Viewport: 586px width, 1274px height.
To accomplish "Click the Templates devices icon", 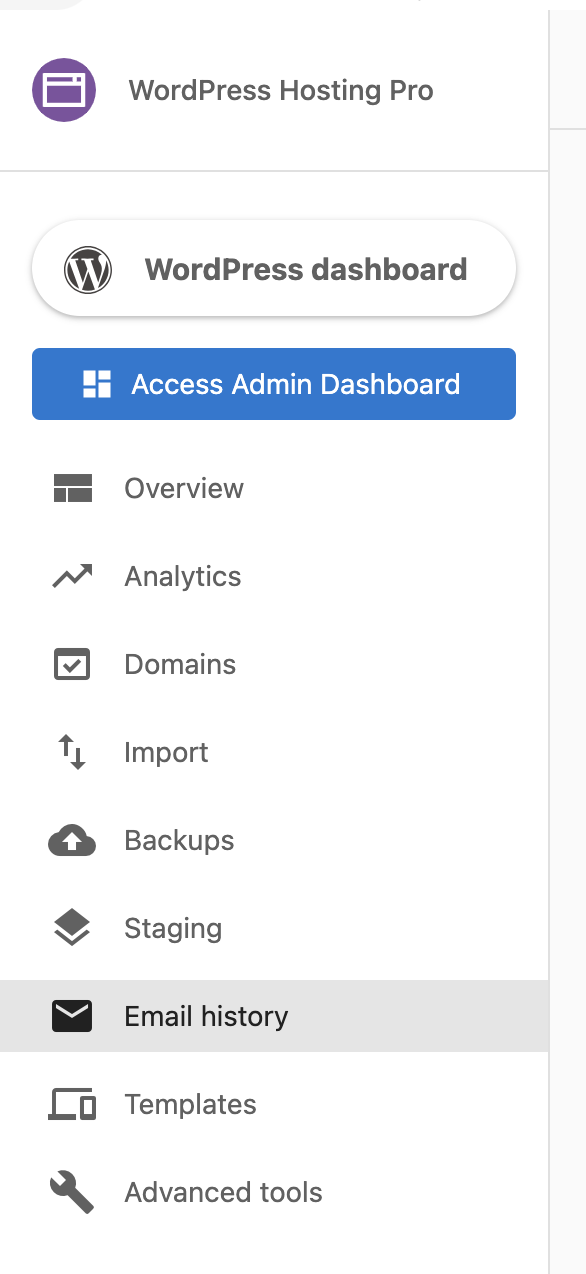I will point(72,1104).
